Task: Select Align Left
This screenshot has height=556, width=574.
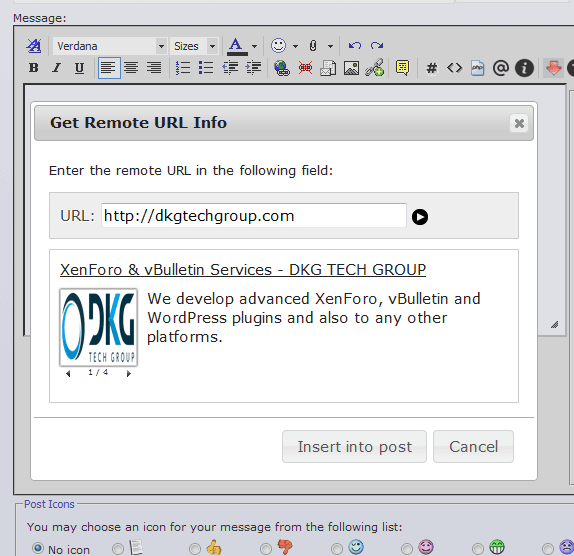Action: [109, 68]
